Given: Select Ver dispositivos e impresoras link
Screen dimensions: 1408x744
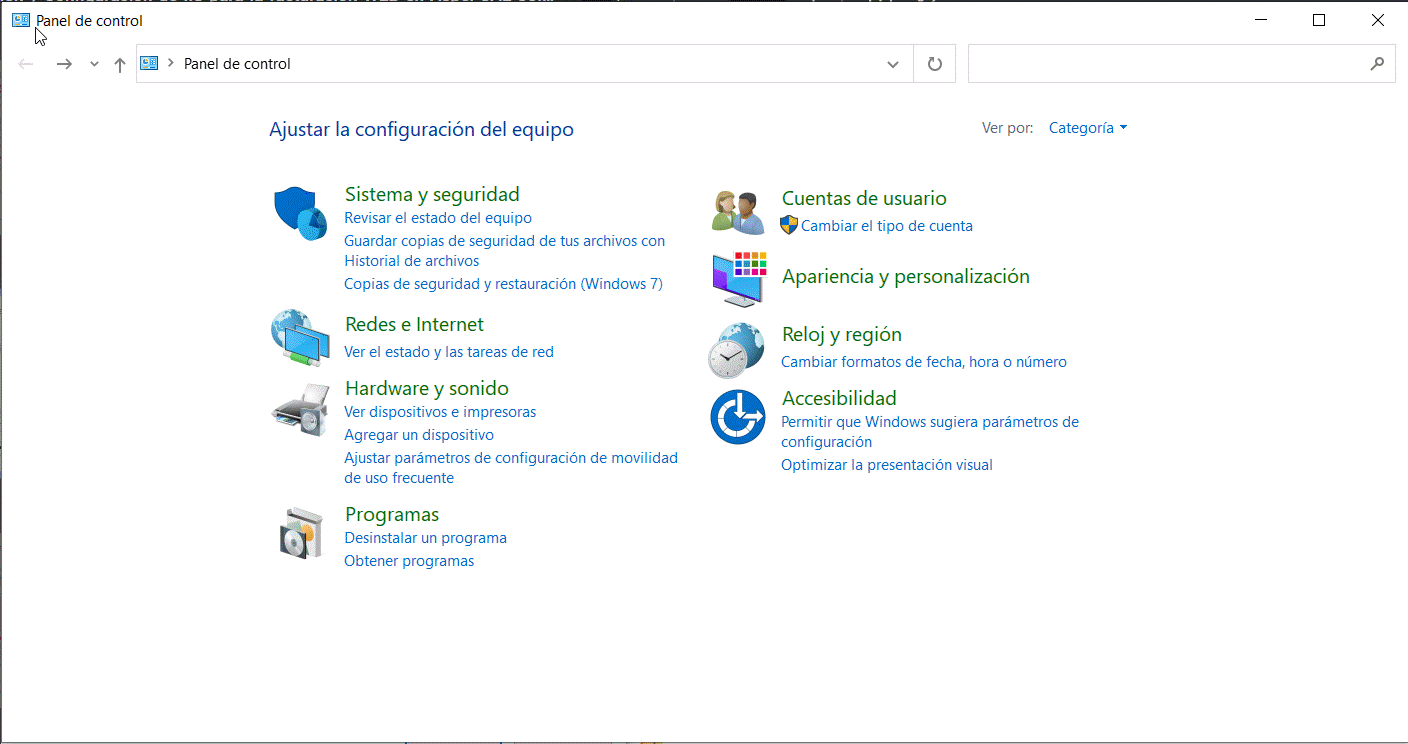Looking at the screenshot, I should pyautogui.click(x=440, y=412).
